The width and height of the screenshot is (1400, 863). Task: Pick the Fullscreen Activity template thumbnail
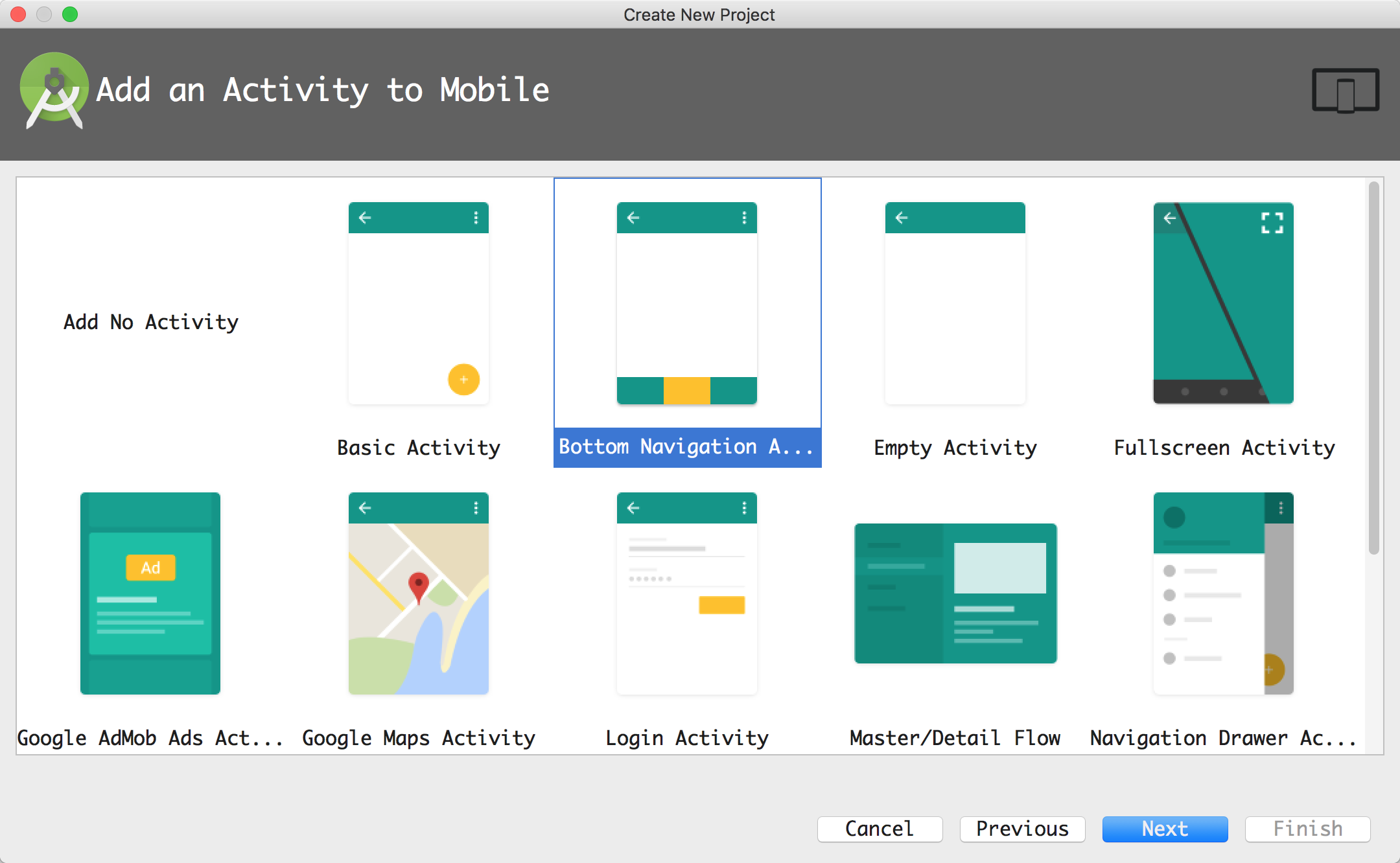pos(1224,303)
